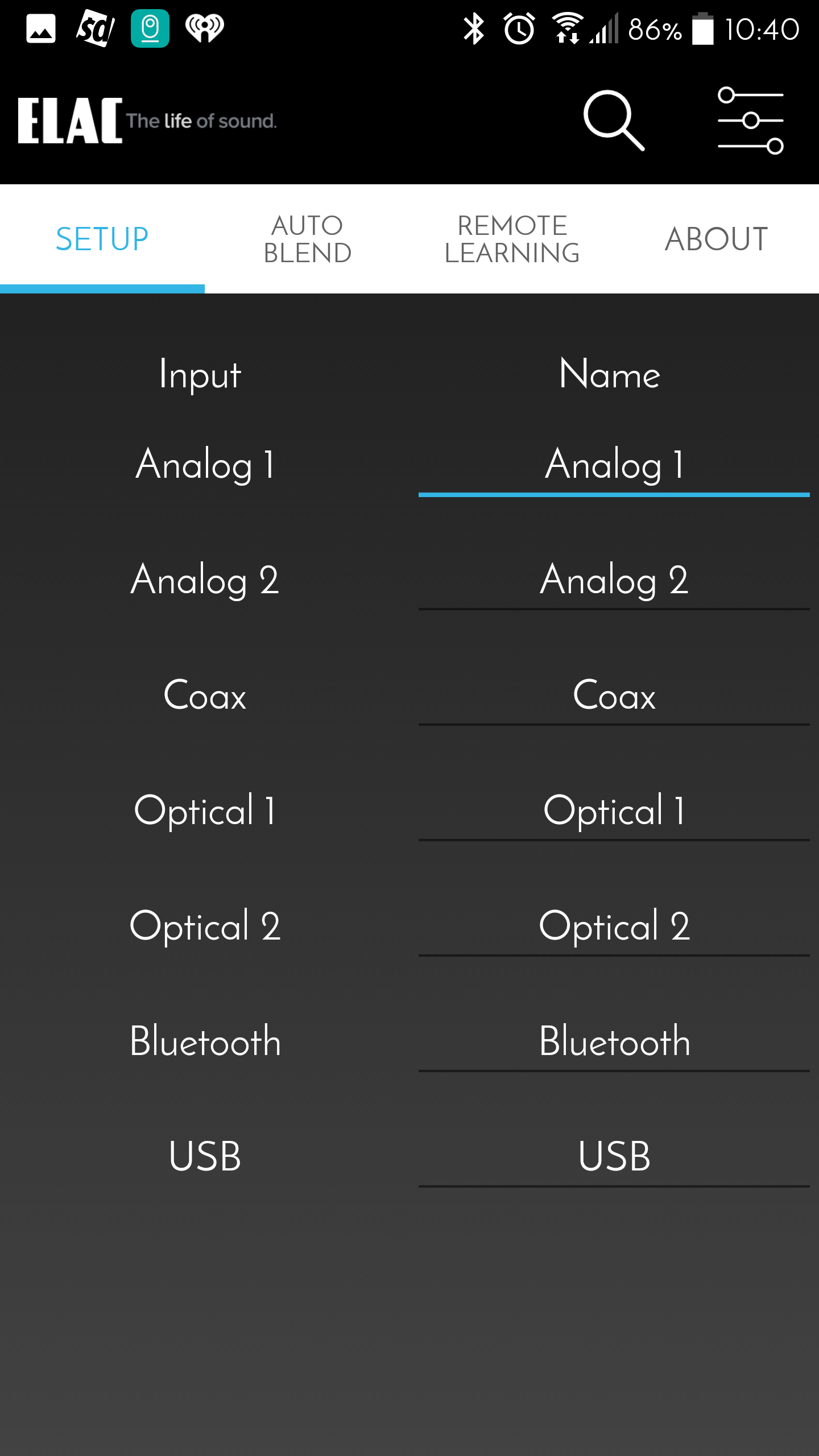Rename the USB input name field

tap(614, 1157)
